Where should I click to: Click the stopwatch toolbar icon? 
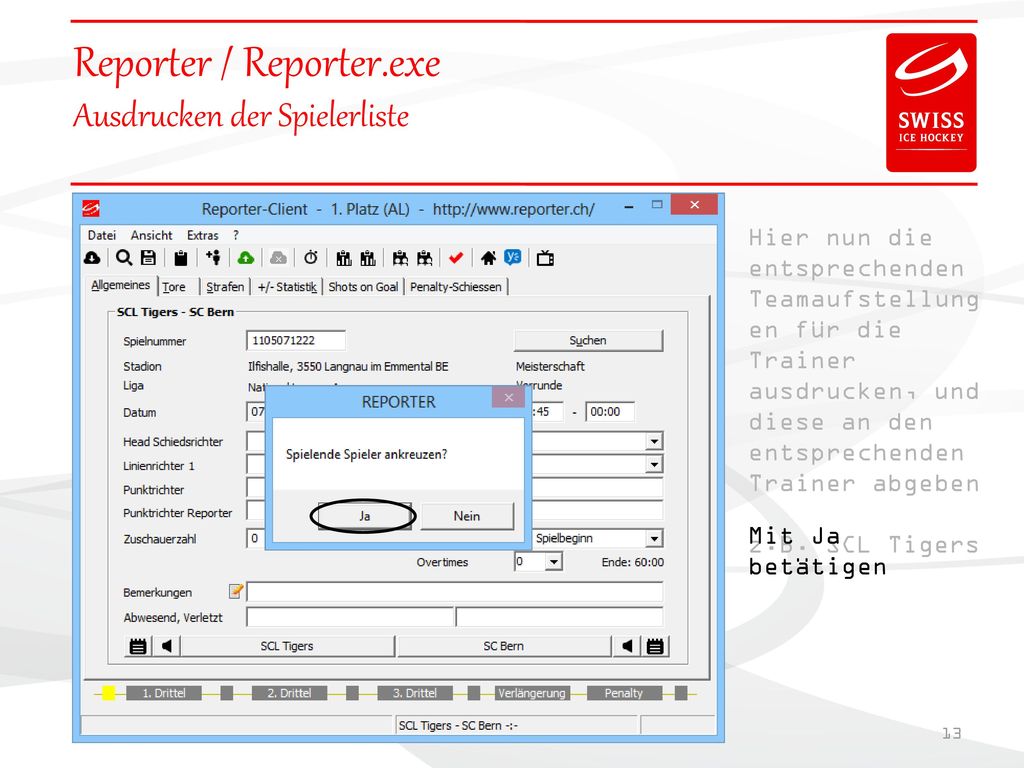point(311,258)
